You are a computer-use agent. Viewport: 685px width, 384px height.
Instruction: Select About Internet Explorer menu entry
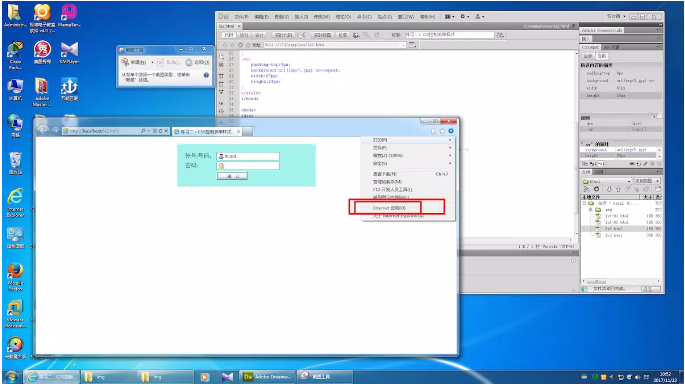coord(398,216)
